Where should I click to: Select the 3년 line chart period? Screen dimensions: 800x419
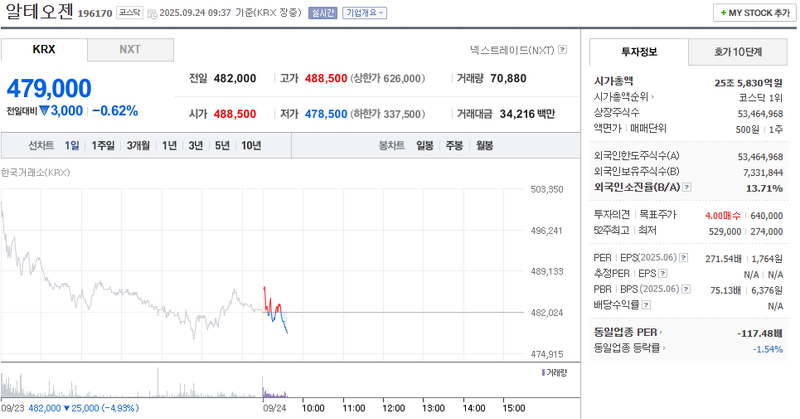196,145
